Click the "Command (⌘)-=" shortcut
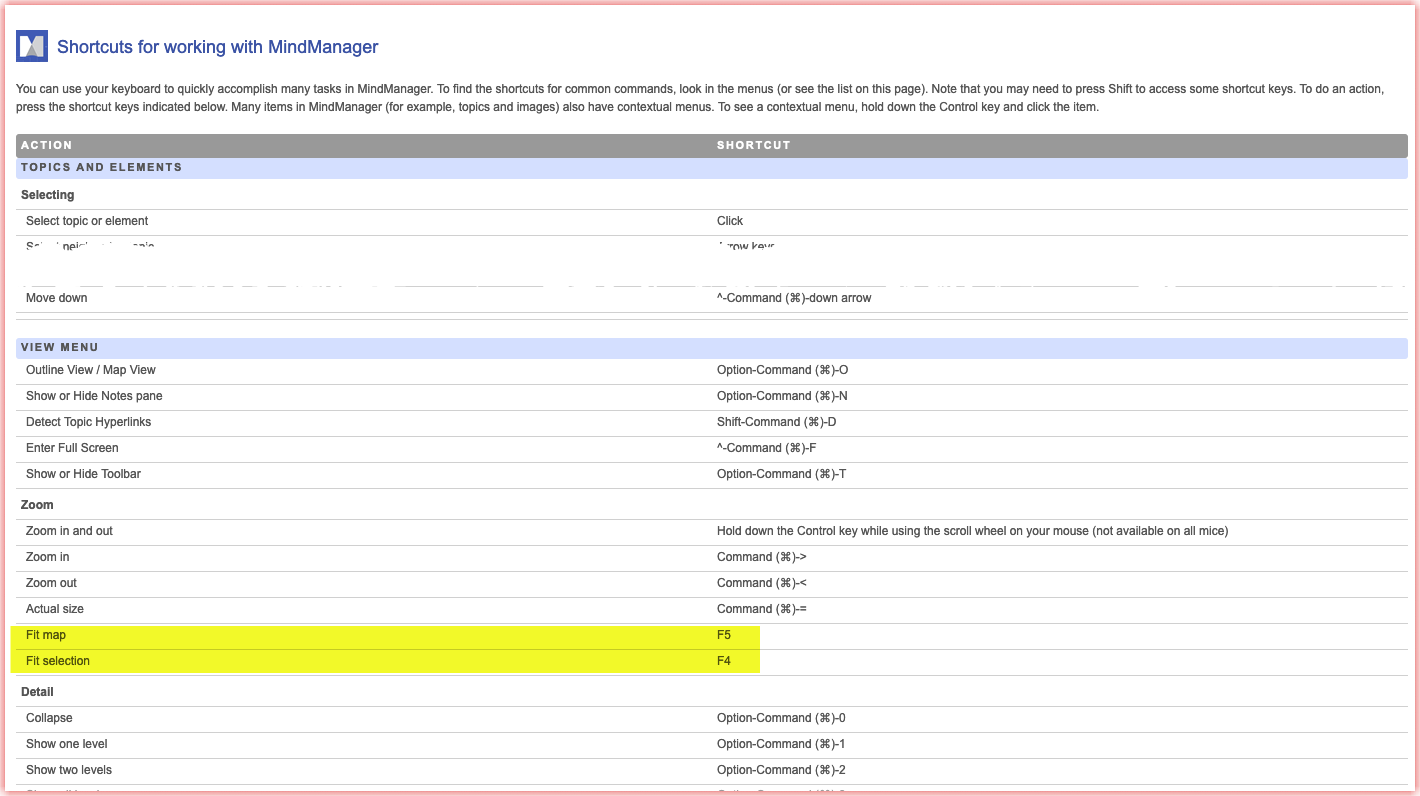This screenshot has width=1420, height=796. 762,609
